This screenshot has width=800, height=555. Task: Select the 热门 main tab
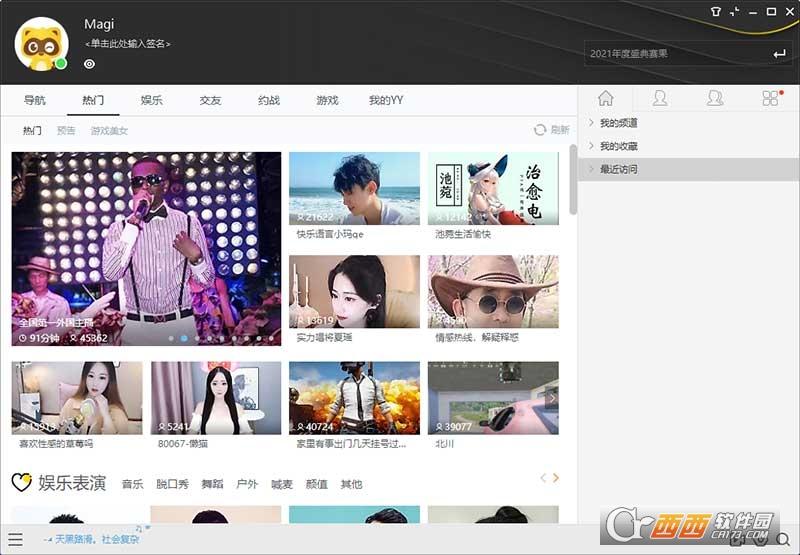[93, 100]
